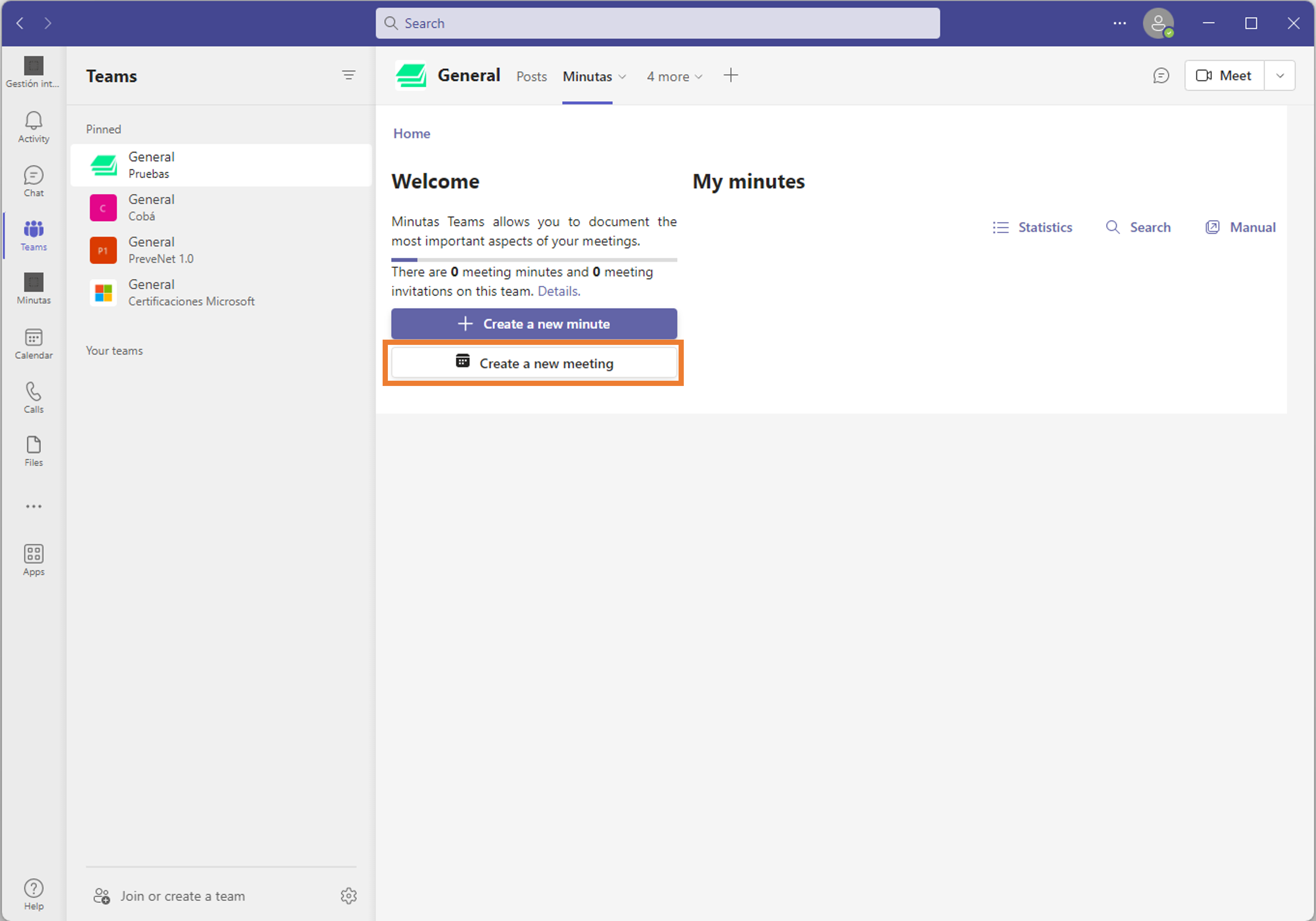1316x921 pixels.
Task: Go back with the back arrow
Action: coord(20,23)
